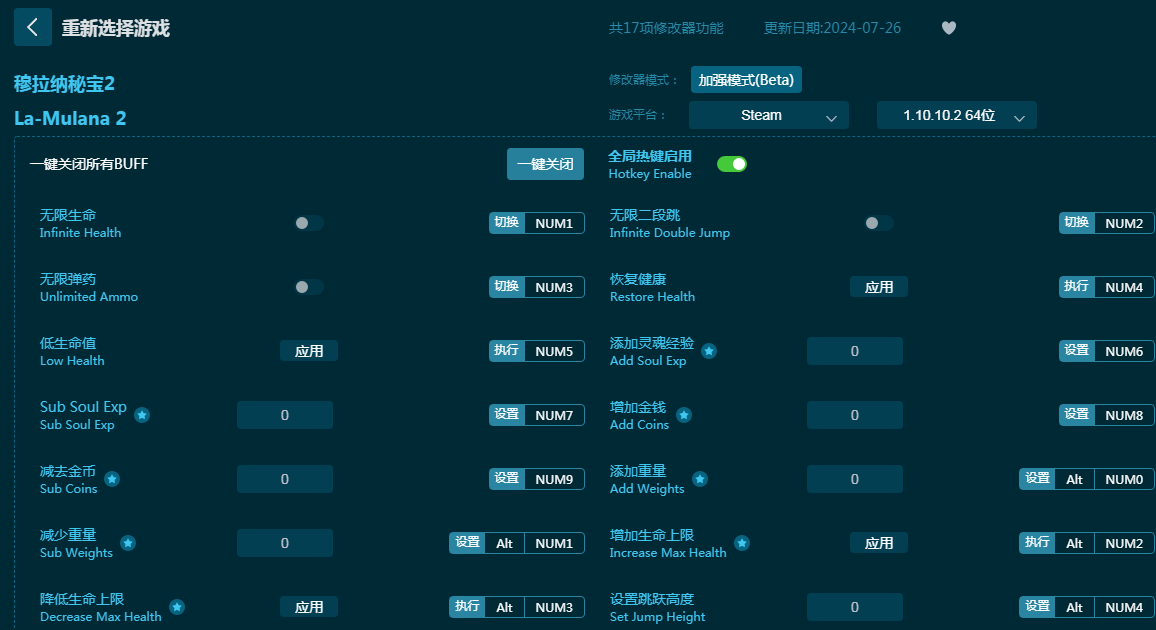Click star icon beside Sub Coins
The image size is (1156, 630).
tap(112, 479)
